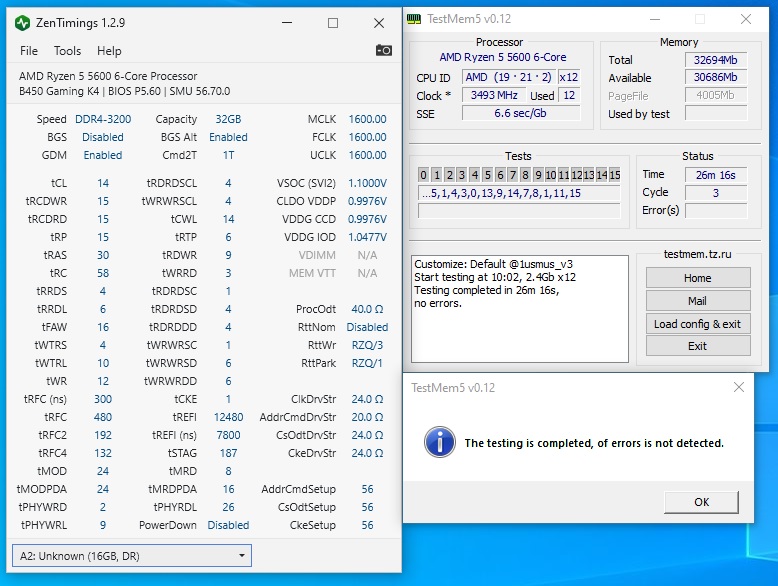Click the Capacity 32GB value
778x586 pixels.
[228, 119]
